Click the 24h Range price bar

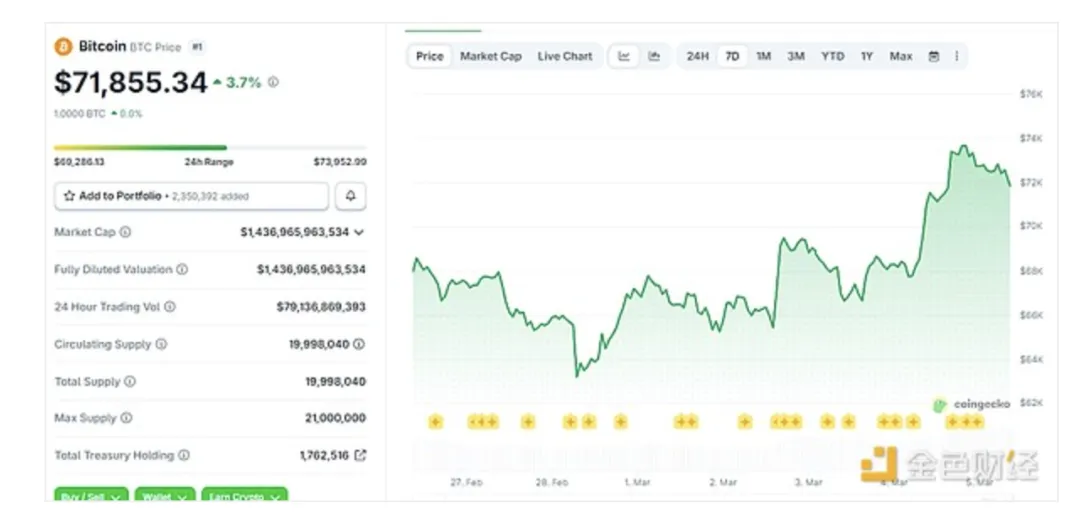click(x=210, y=148)
